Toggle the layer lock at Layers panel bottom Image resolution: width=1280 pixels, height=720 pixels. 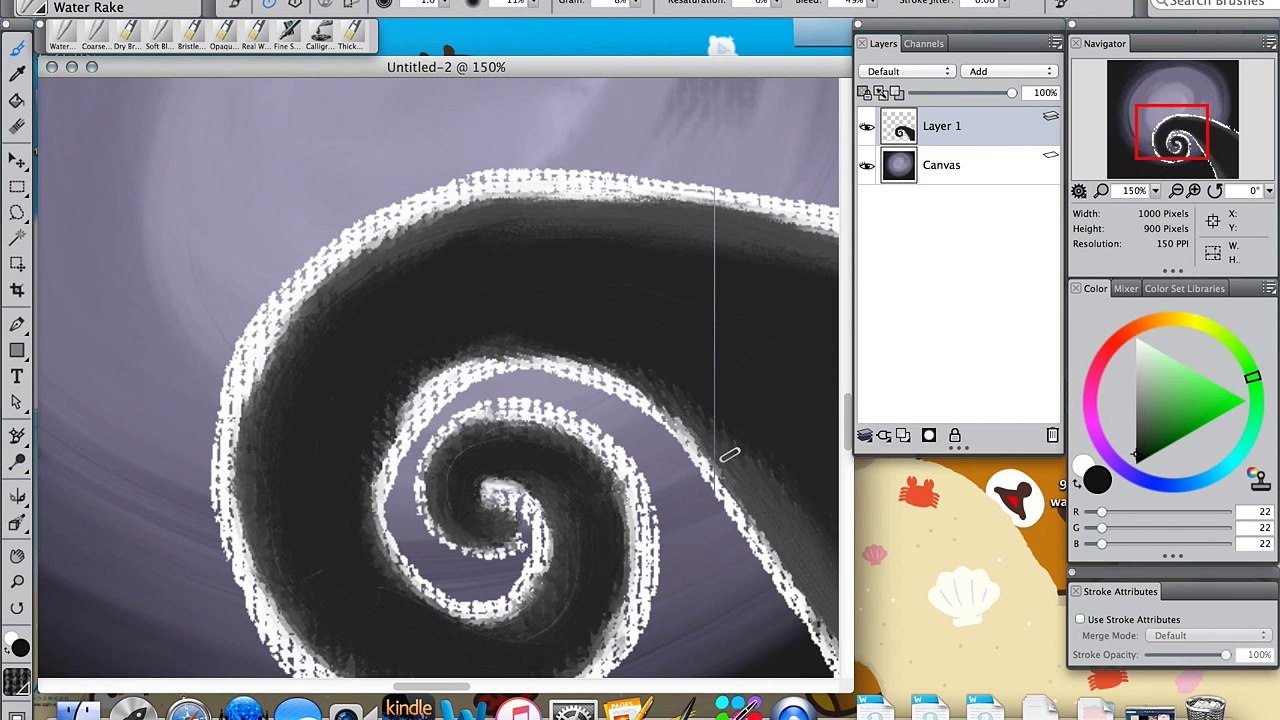pyautogui.click(x=955, y=436)
